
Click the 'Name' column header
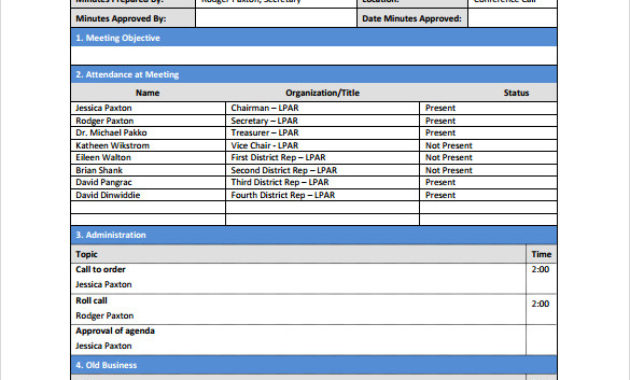(147, 93)
